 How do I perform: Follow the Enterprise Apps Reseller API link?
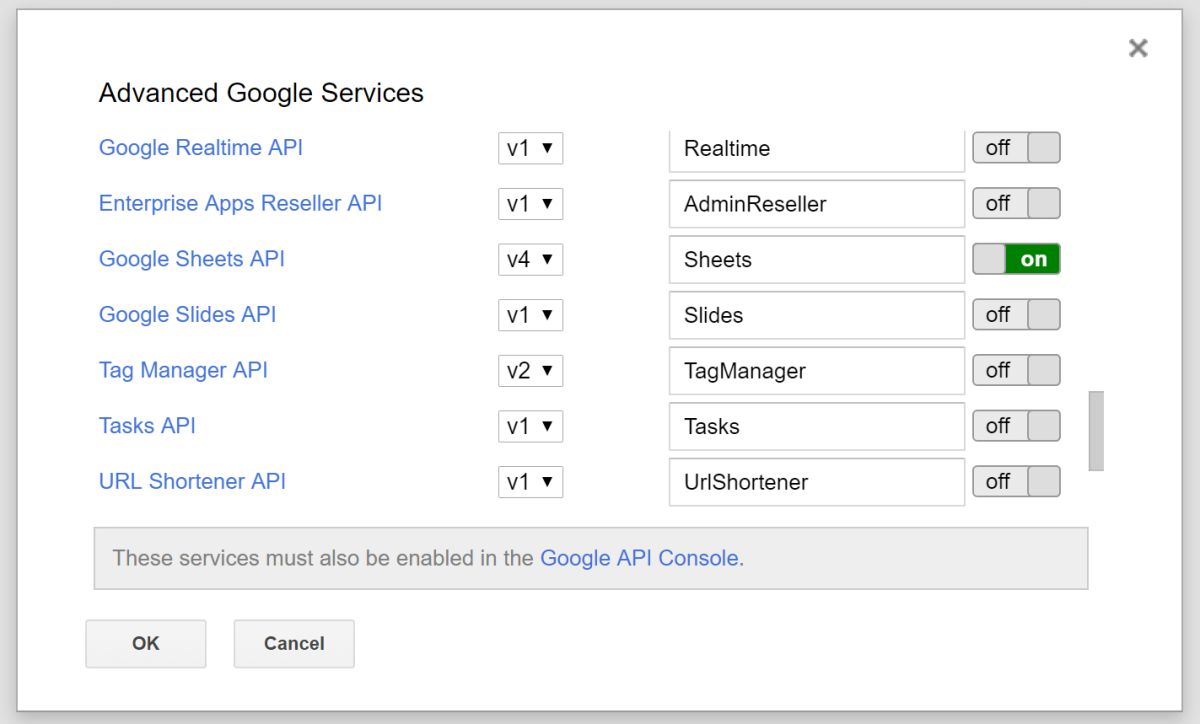tap(240, 204)
